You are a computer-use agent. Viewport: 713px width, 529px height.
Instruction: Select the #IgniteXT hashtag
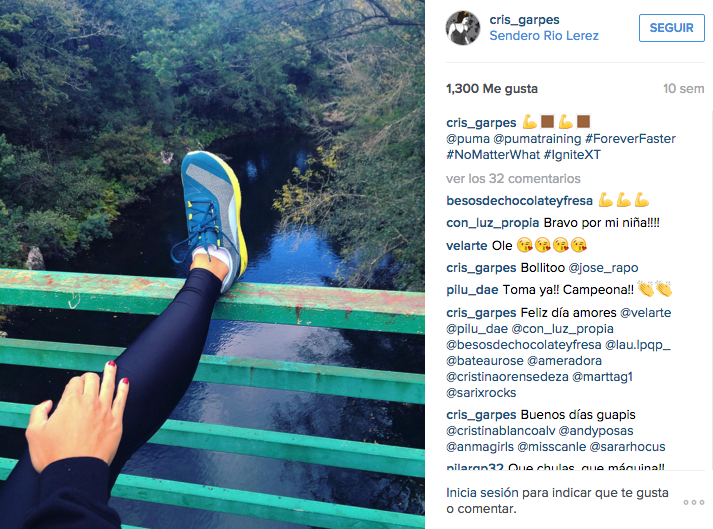(x=572, y=155)
